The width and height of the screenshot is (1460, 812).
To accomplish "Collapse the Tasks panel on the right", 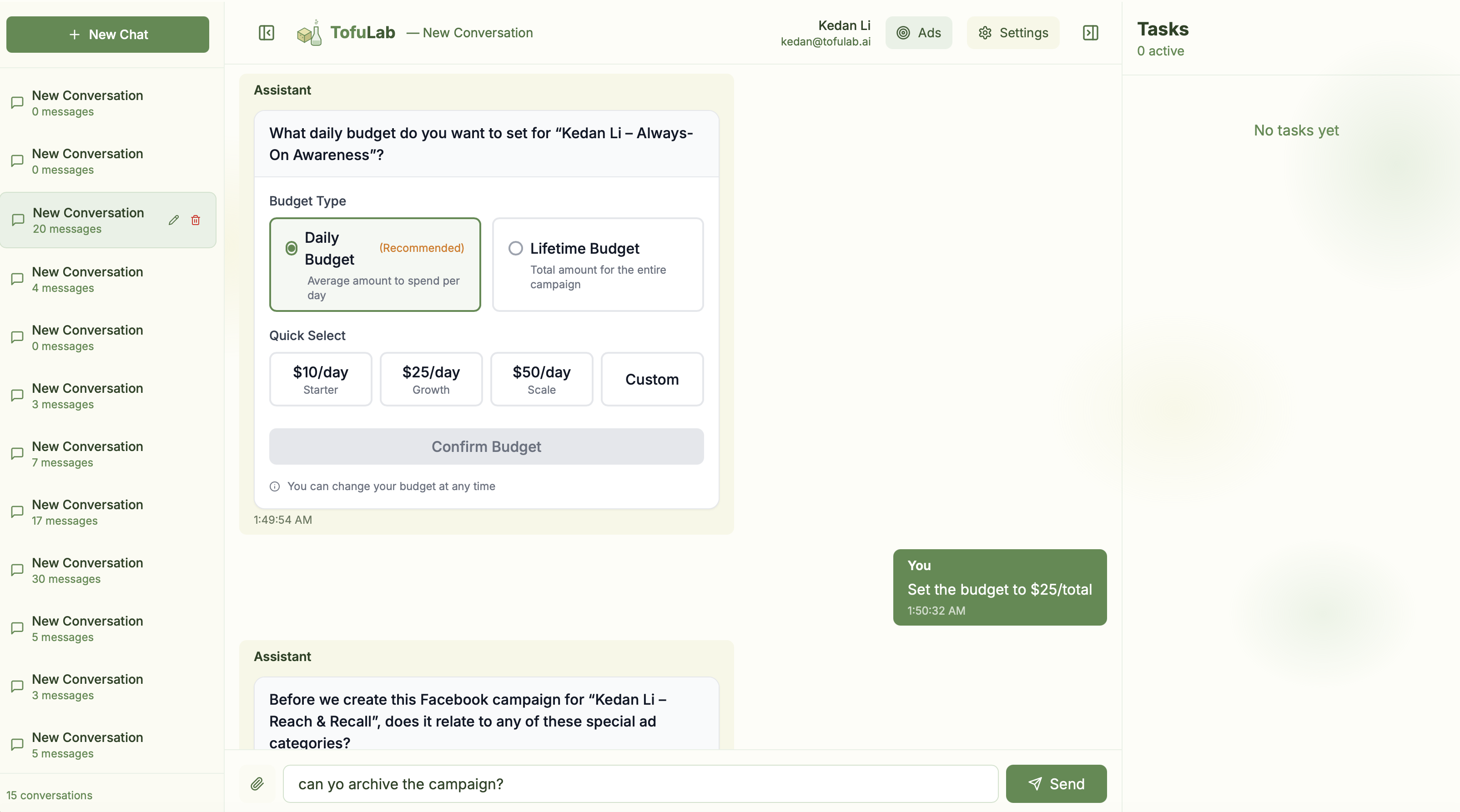I will click(1091, 32).
